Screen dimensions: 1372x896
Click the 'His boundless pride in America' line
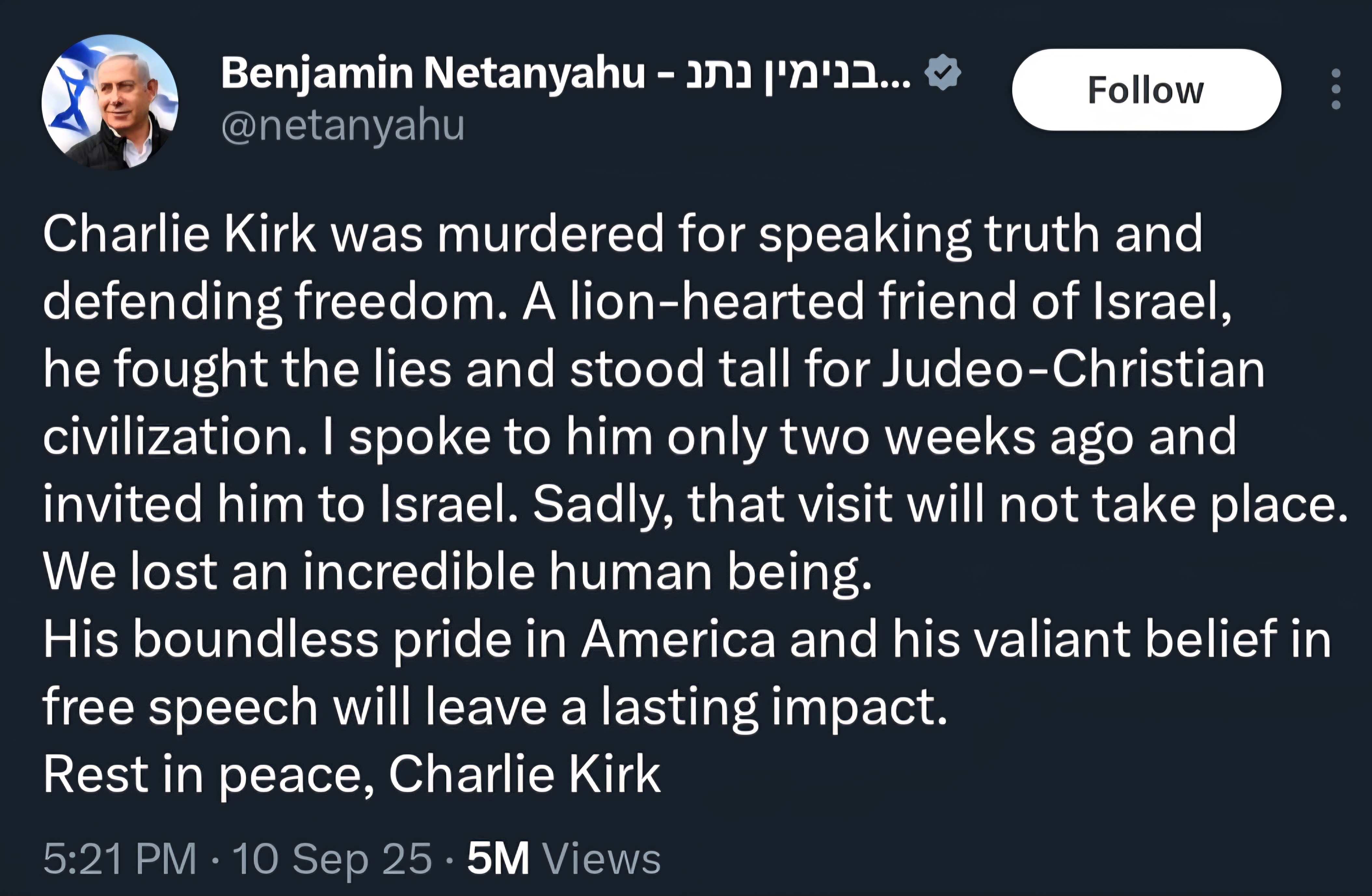pyautogui.click(x=687, y=639)
